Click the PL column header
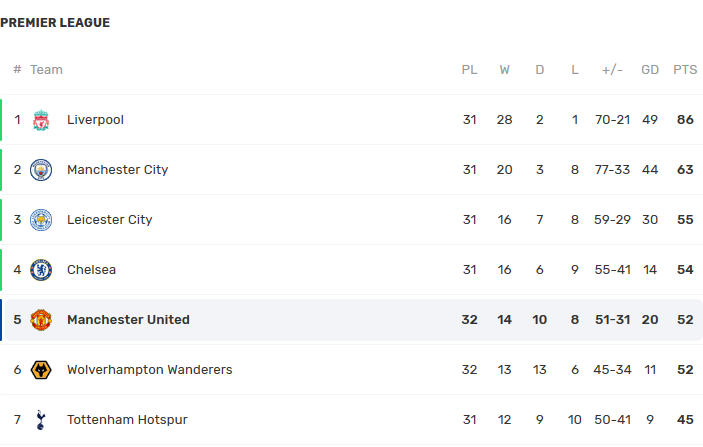The width and height of the screenshot is (703, 447). (469, 70)
